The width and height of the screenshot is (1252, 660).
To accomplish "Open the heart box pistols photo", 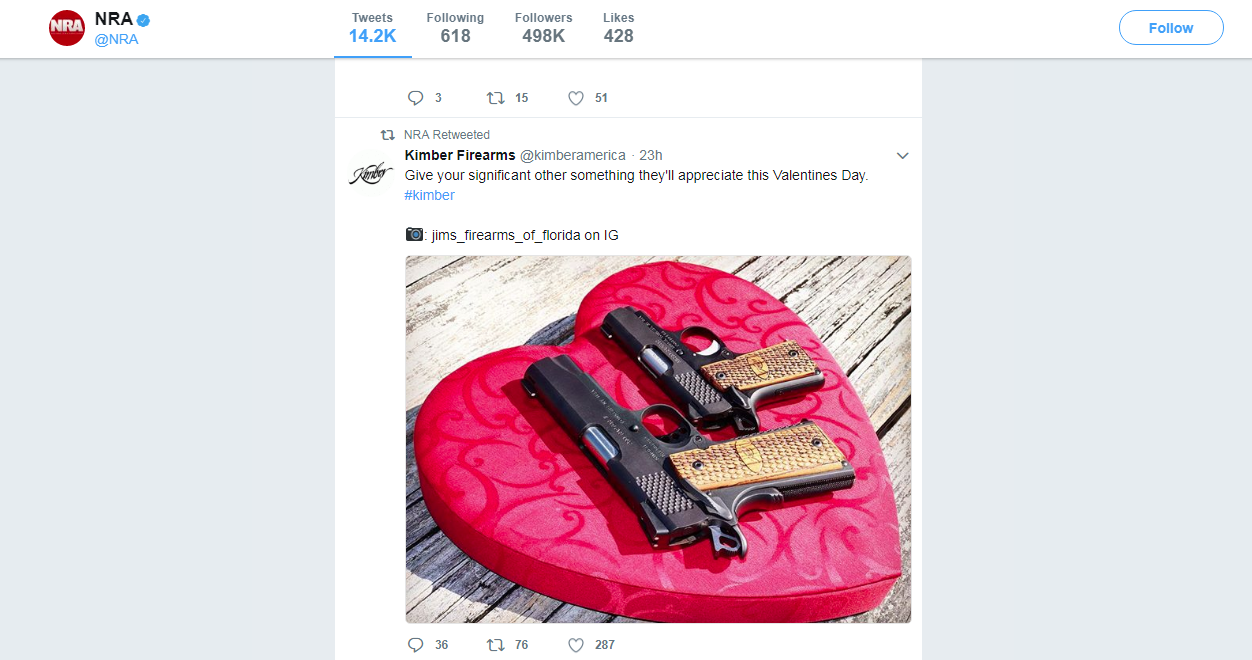I will point(658,439).
